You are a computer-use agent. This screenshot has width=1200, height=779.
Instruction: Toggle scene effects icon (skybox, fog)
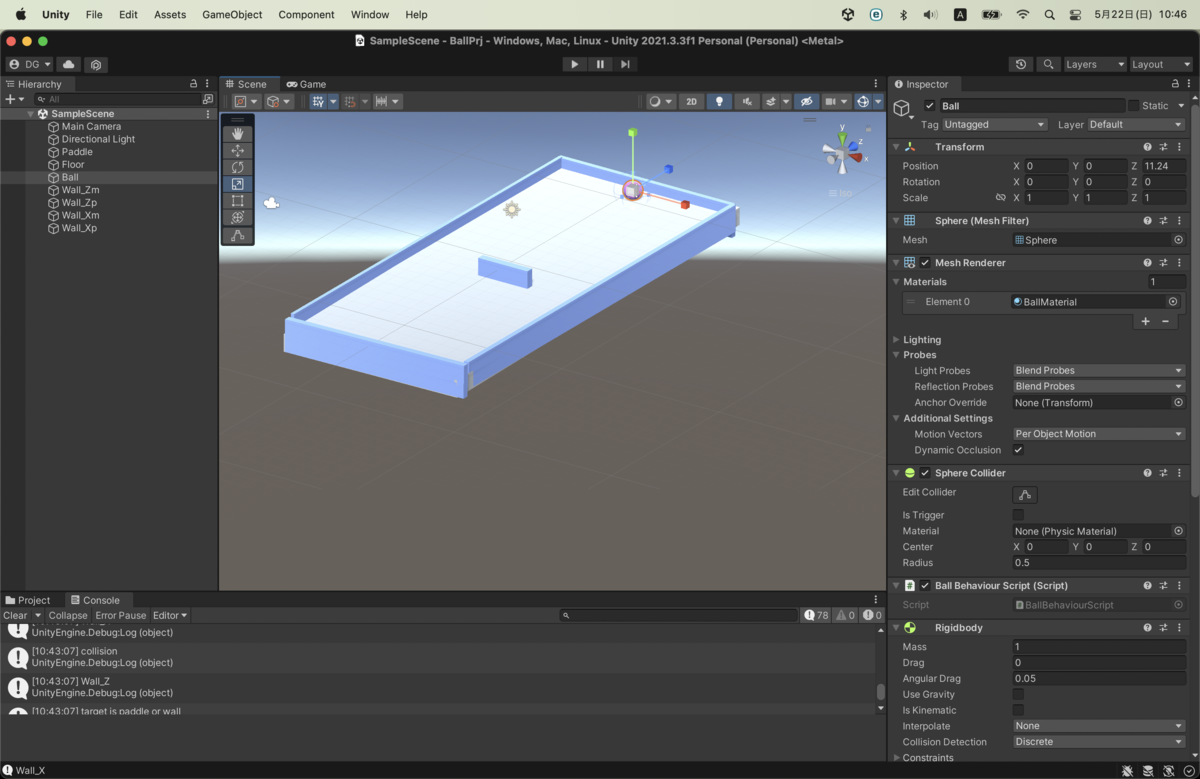pyautogui.click(x=772, y=101)
